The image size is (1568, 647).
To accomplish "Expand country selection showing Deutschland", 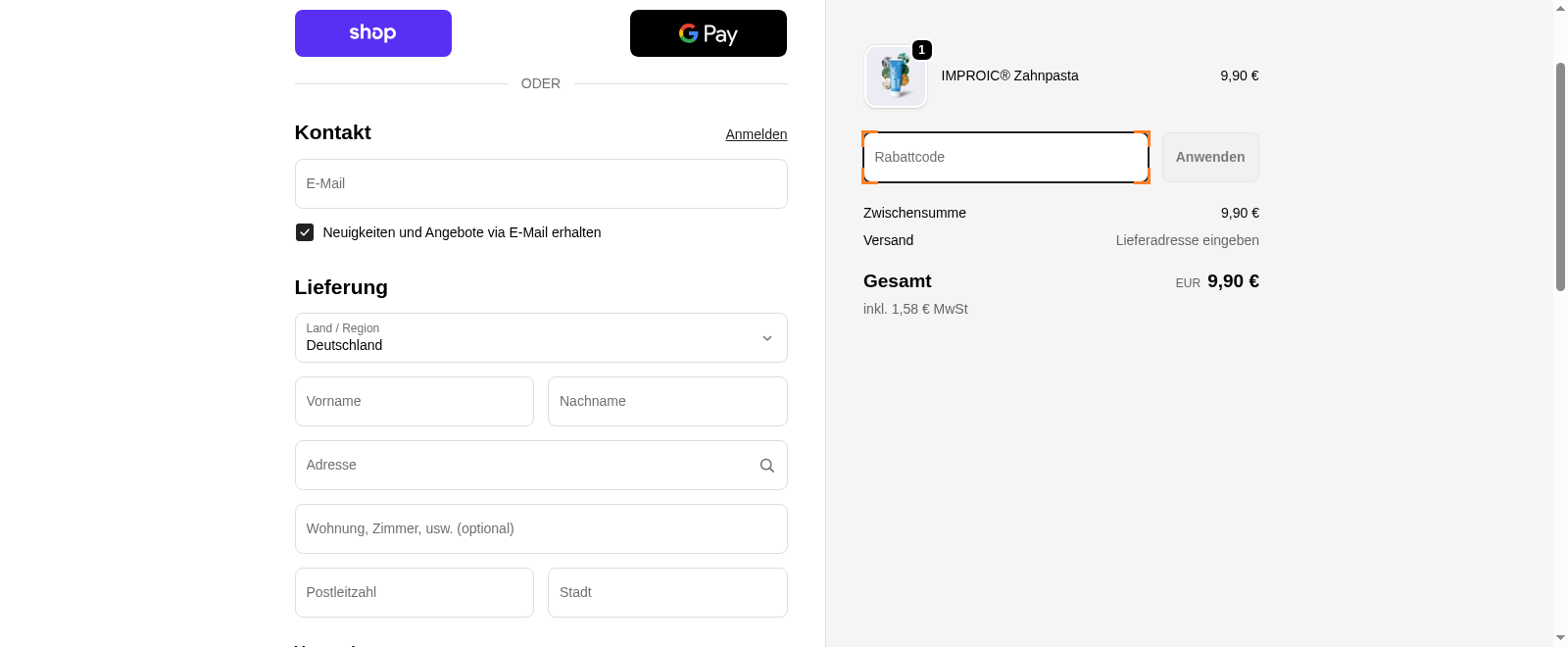I will pyautogui.click(x=541, y=337).
